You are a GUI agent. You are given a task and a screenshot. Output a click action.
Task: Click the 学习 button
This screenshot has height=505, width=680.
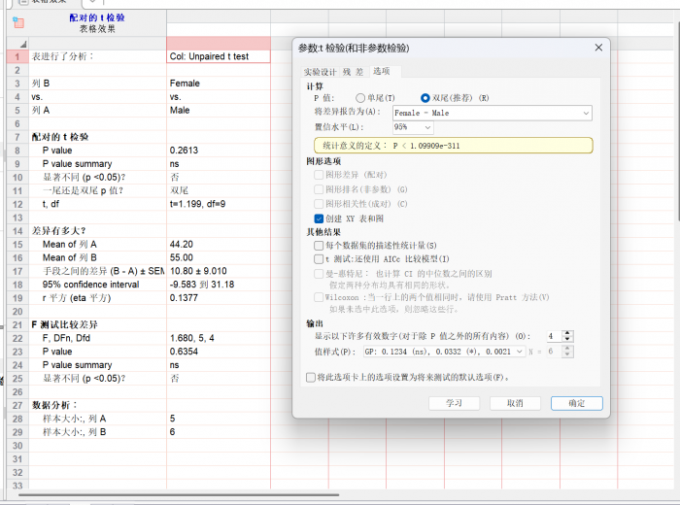coord(454,403)
